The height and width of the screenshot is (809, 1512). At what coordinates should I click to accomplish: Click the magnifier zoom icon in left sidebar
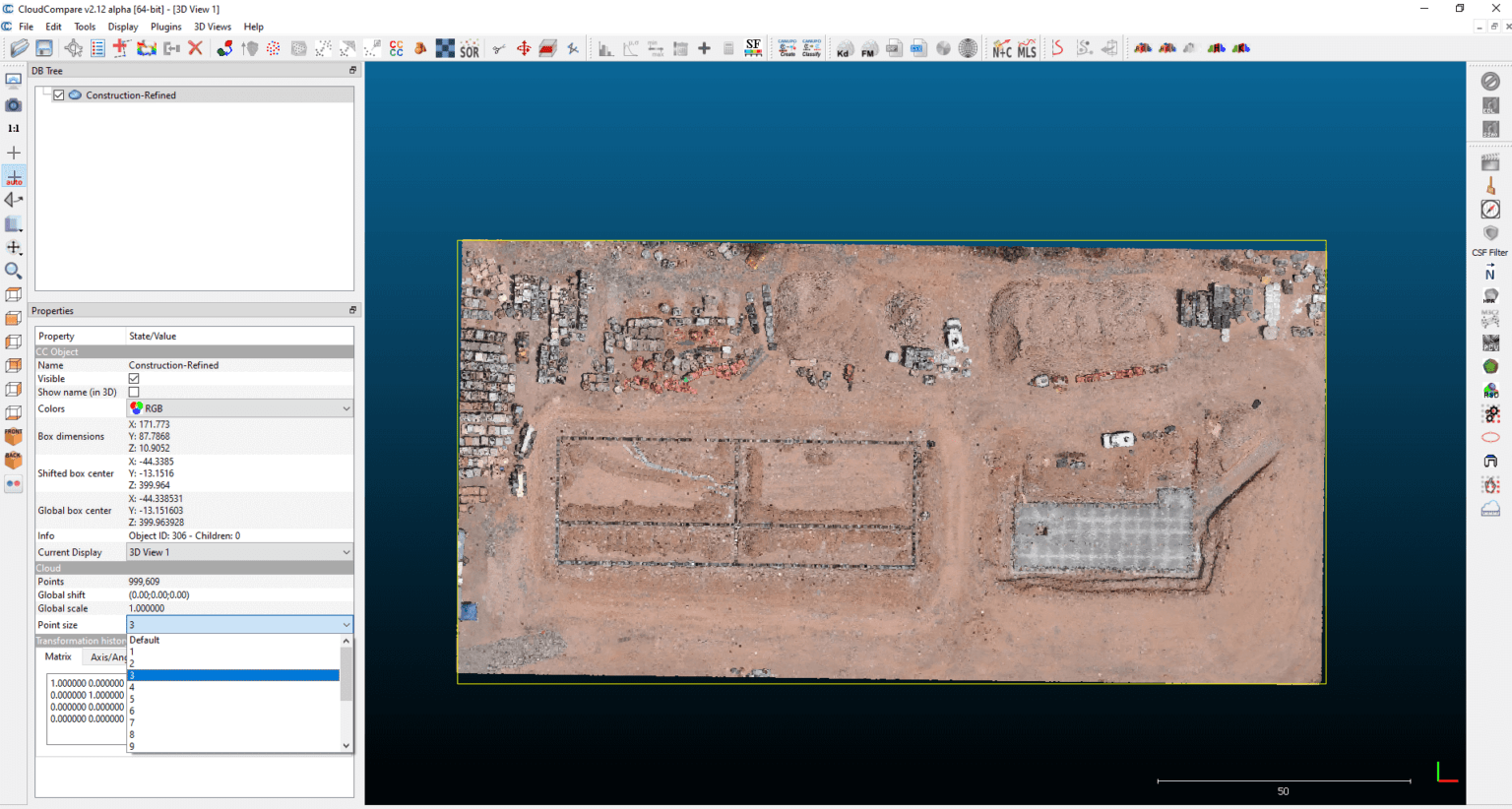(14, 271)
